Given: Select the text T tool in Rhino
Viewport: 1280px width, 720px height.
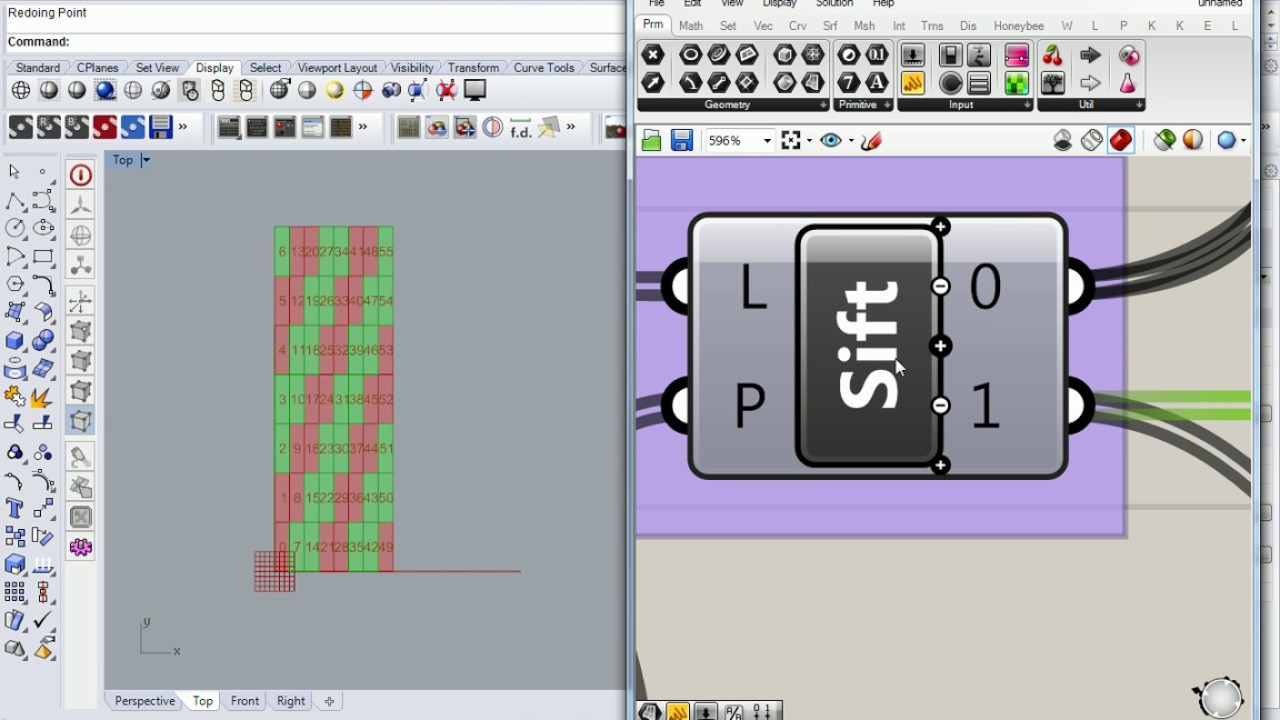Looking at the screenshot, I should [15, 509].
